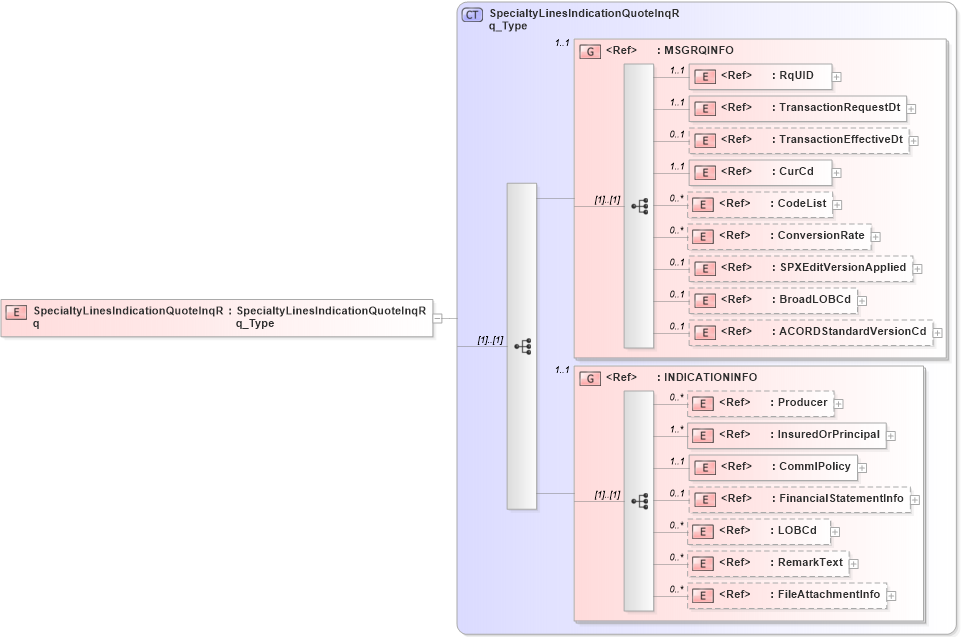The height and width of the screenshot is (637, 961).
Task: Click the E icon on the CommlPolicy element
Action: point(705,467)
